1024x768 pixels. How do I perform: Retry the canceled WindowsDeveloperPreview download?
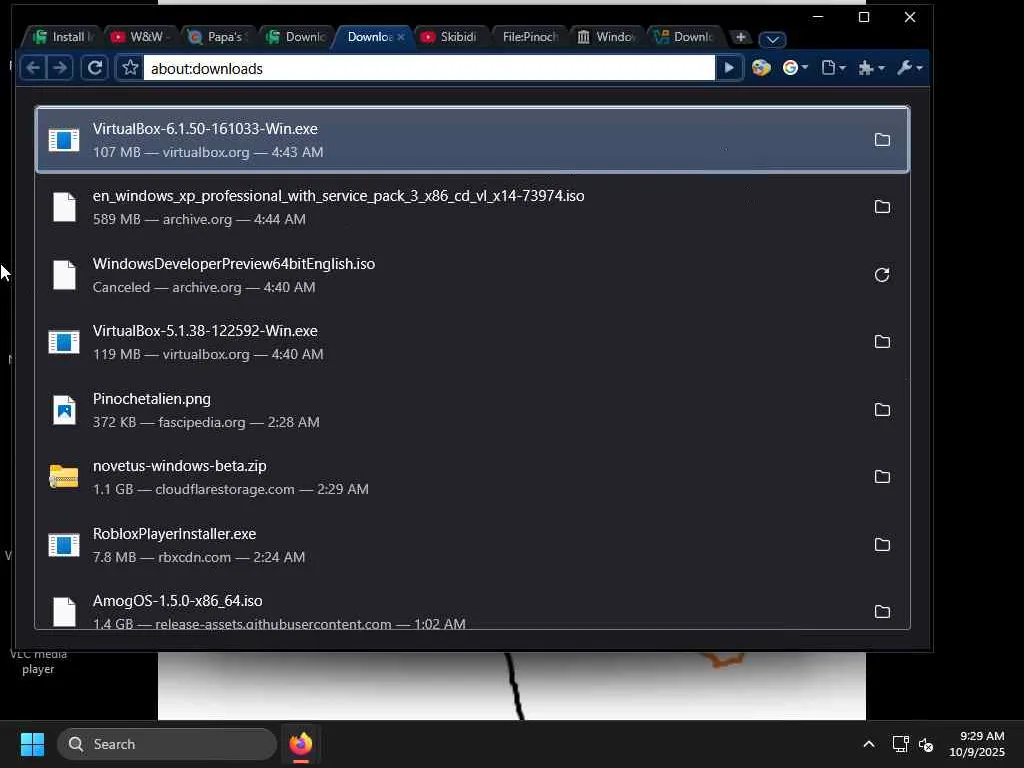(882, 275)
